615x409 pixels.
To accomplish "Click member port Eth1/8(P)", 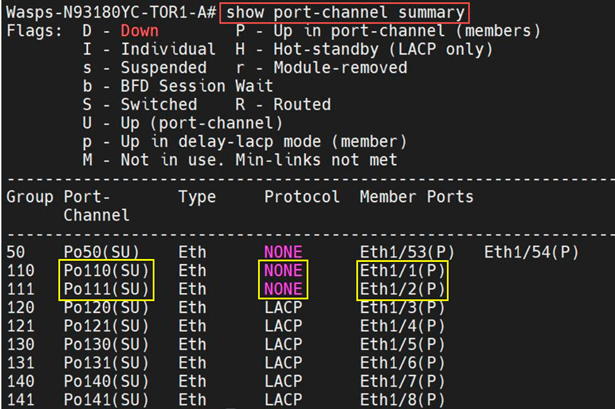I will point(402,398).
